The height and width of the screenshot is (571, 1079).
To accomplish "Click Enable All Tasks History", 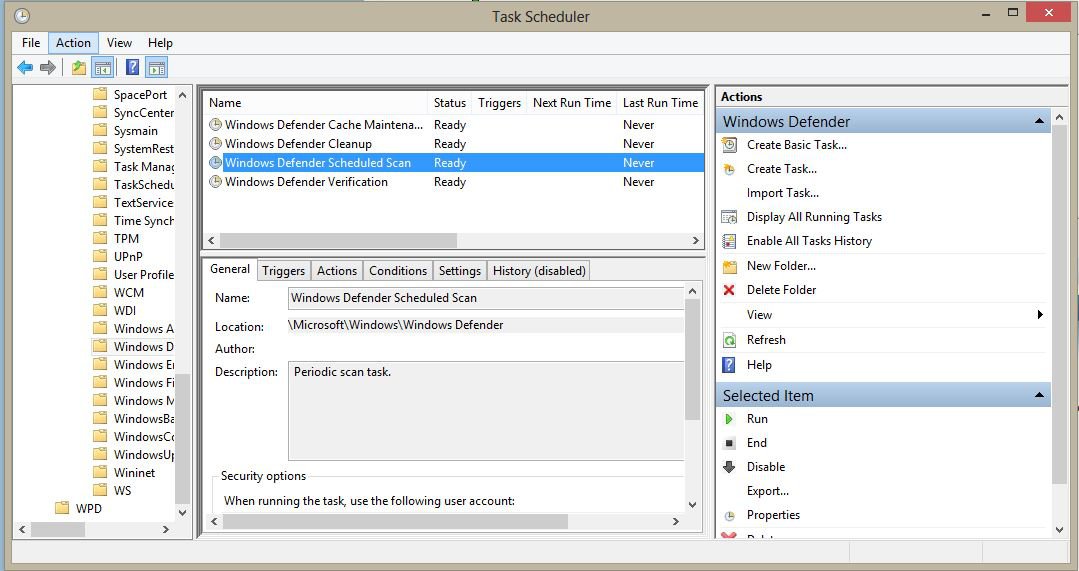I will [x=809, y=241].
